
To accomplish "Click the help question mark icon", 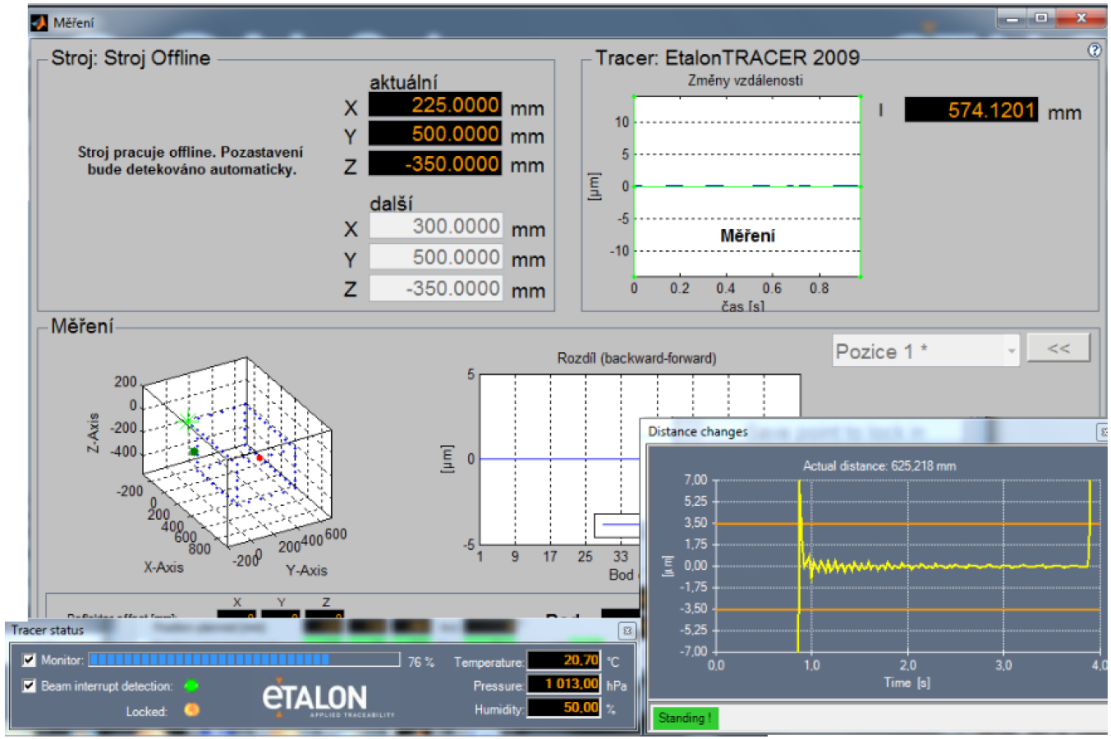I will click(x=1094, y=50).
